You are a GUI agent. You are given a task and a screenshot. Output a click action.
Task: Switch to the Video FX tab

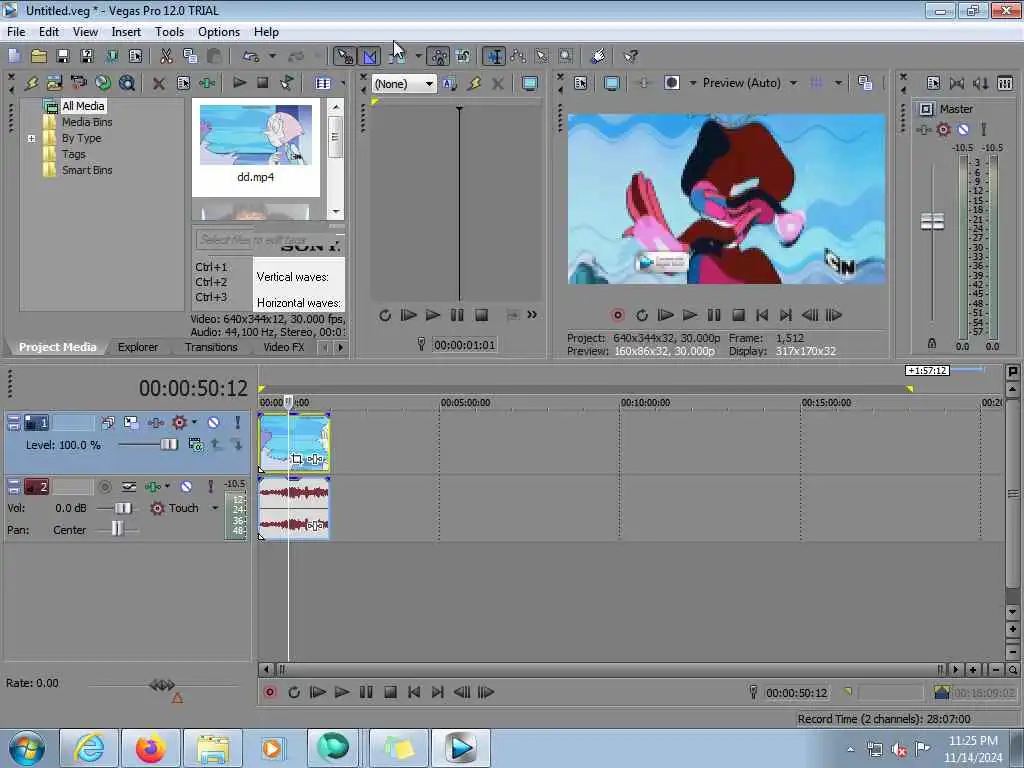pyautogui.click(x=283, y=347)
